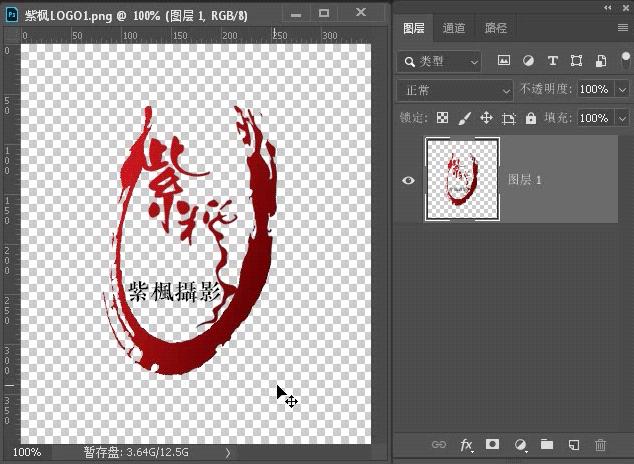634x464 pixels.
Task: Click the vertical ruler at left
Action: [10, 243]
